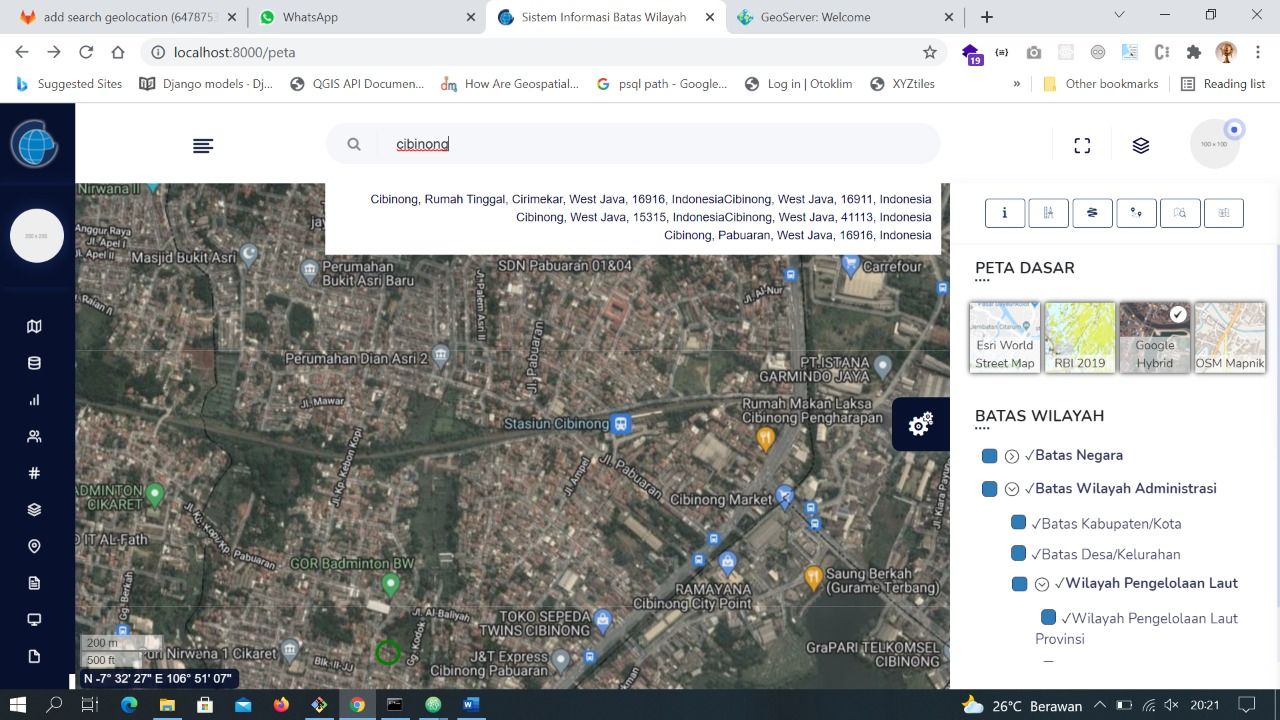Select RBI 2019 basemap

pyautogui.click(x=1080, y=337)
